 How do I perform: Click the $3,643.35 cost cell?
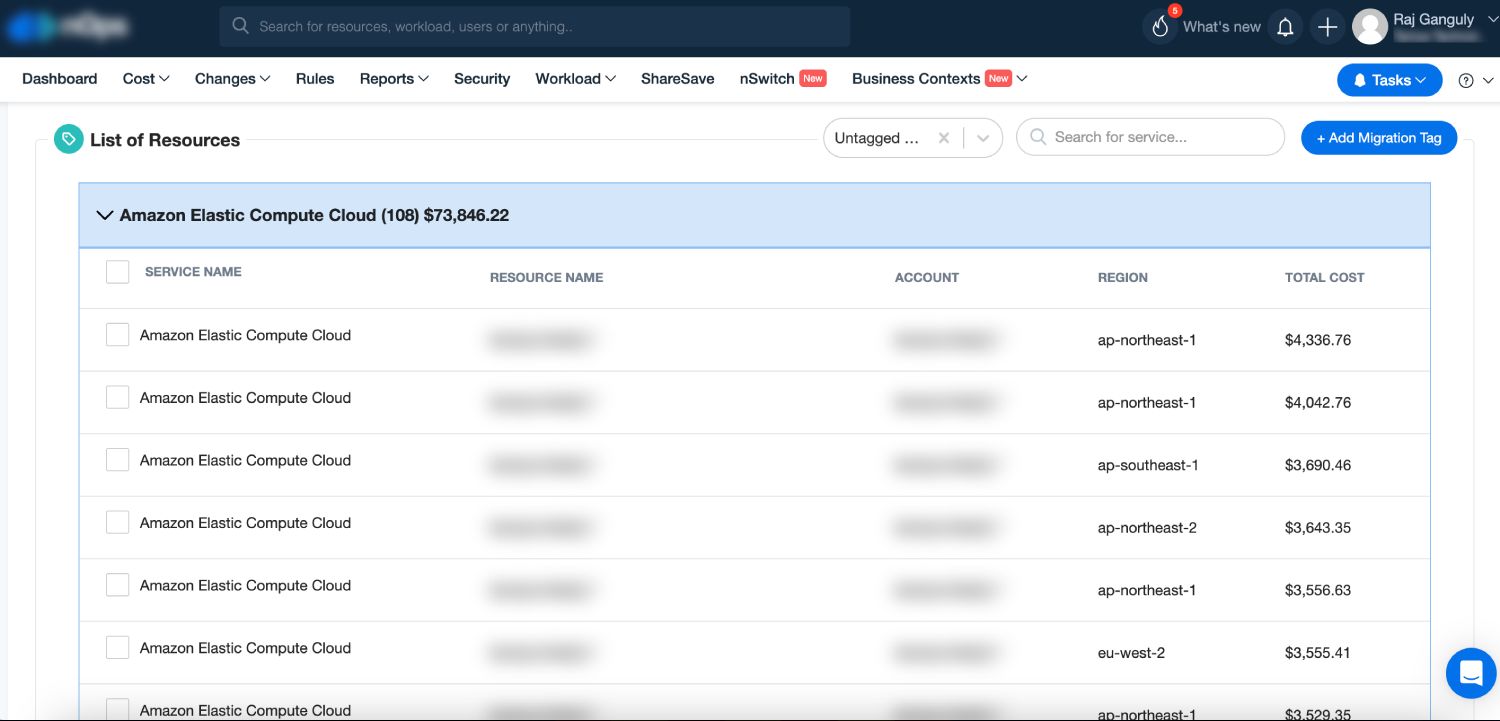tap(1318, 528)
